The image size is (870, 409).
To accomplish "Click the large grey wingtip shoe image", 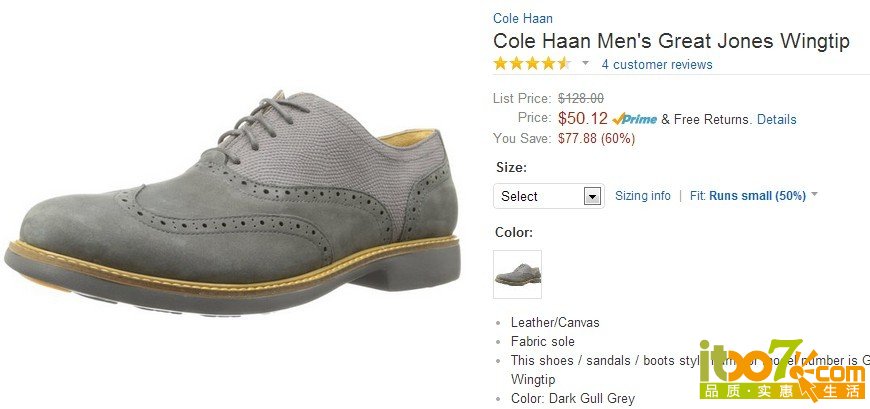I will point(233,205).
